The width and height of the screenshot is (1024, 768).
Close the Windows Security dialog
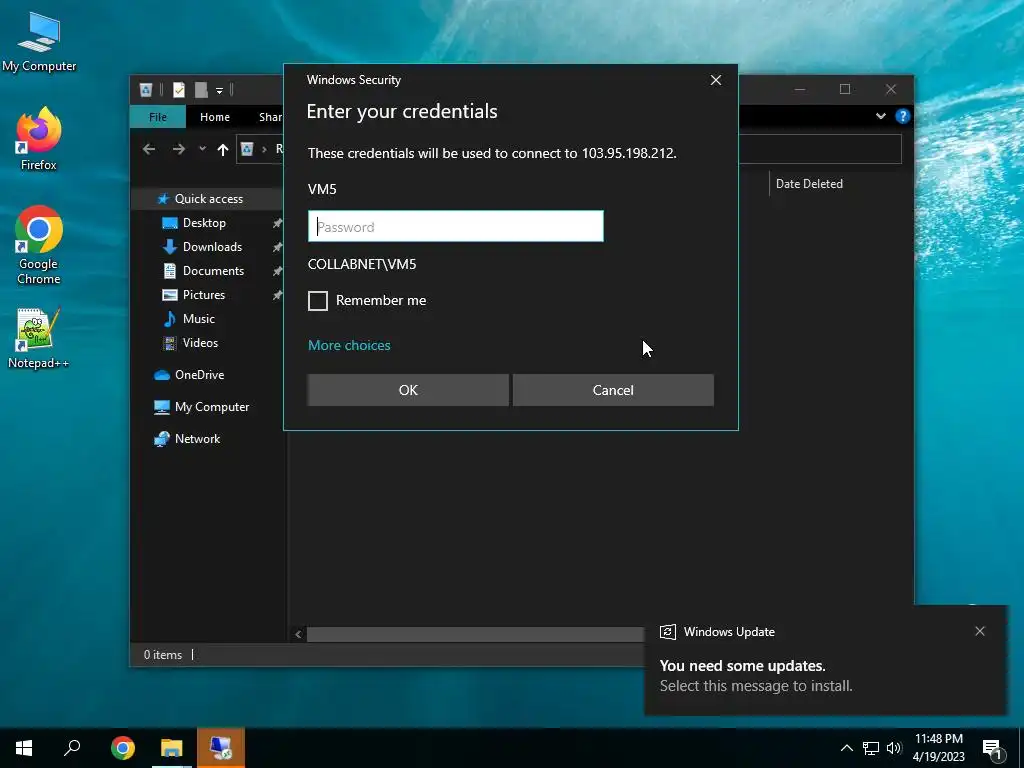coord(716,80)
